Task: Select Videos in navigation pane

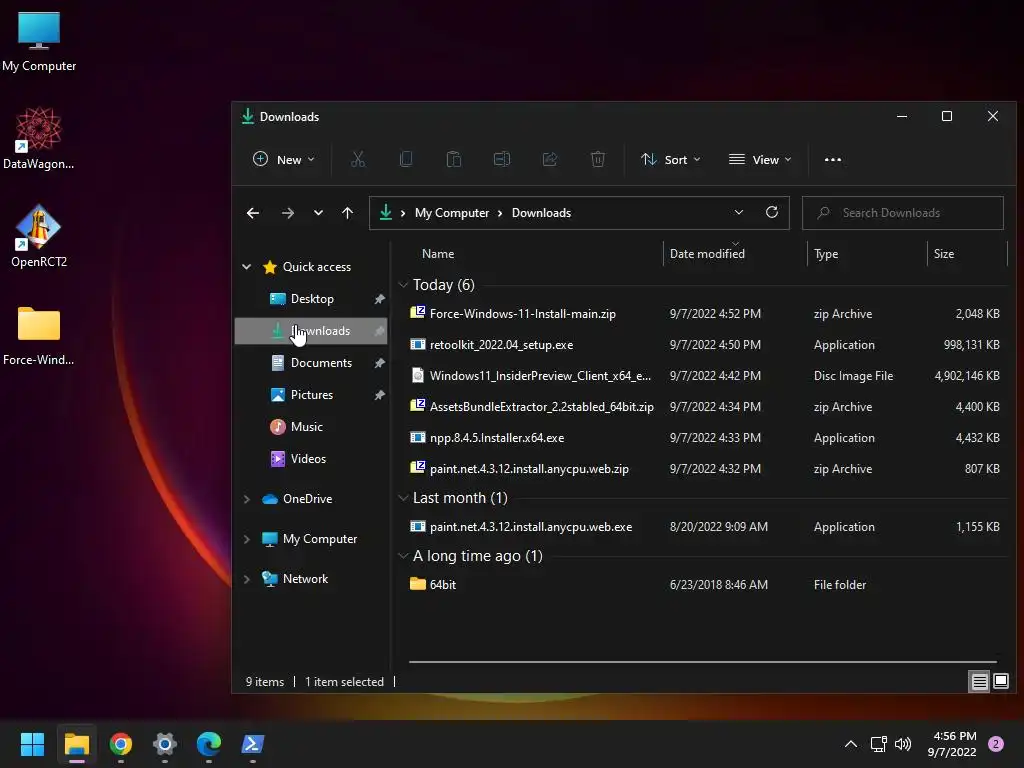Action: [312, 458]
